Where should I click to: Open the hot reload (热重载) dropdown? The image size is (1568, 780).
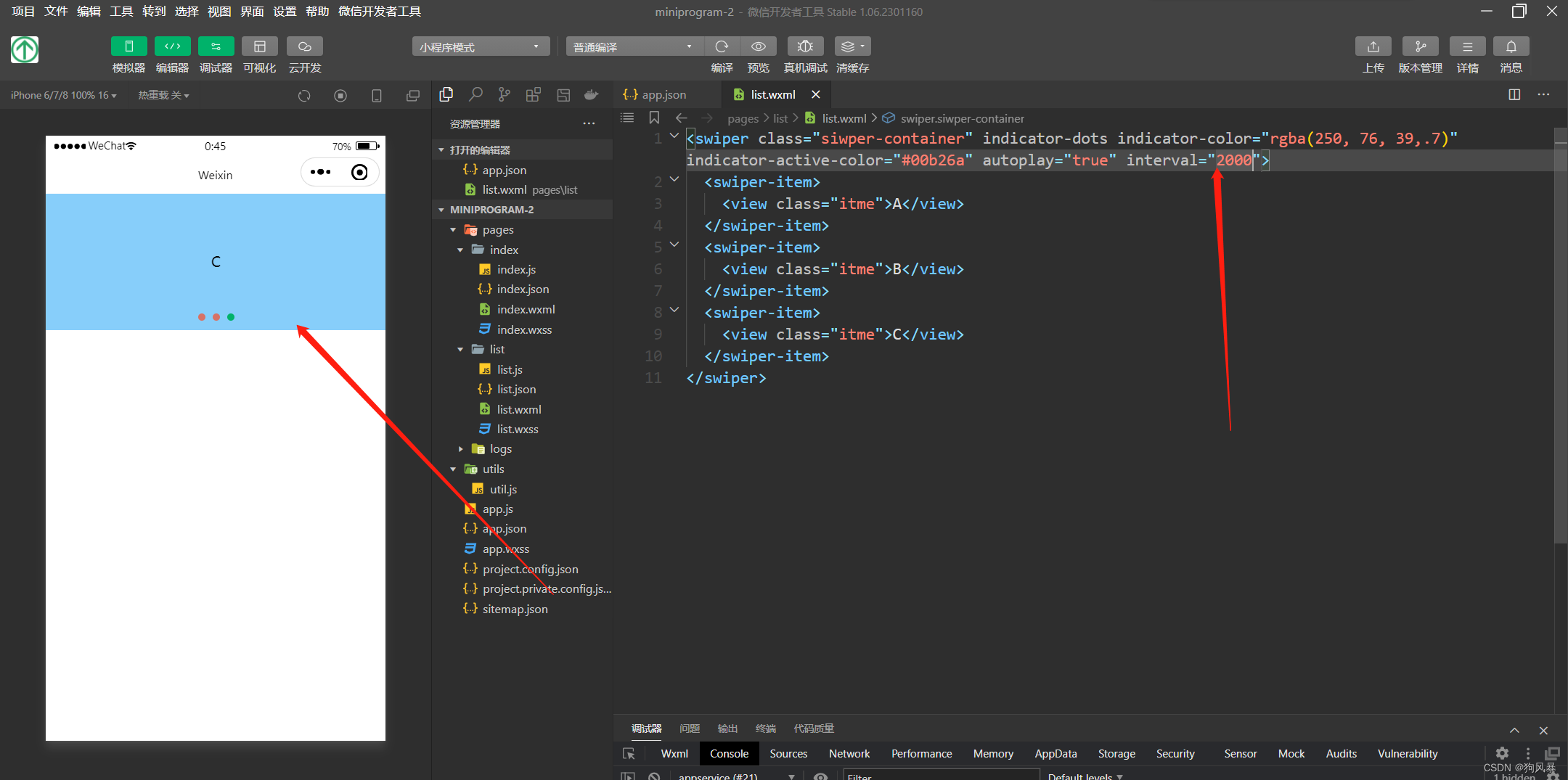click(163, 95)
